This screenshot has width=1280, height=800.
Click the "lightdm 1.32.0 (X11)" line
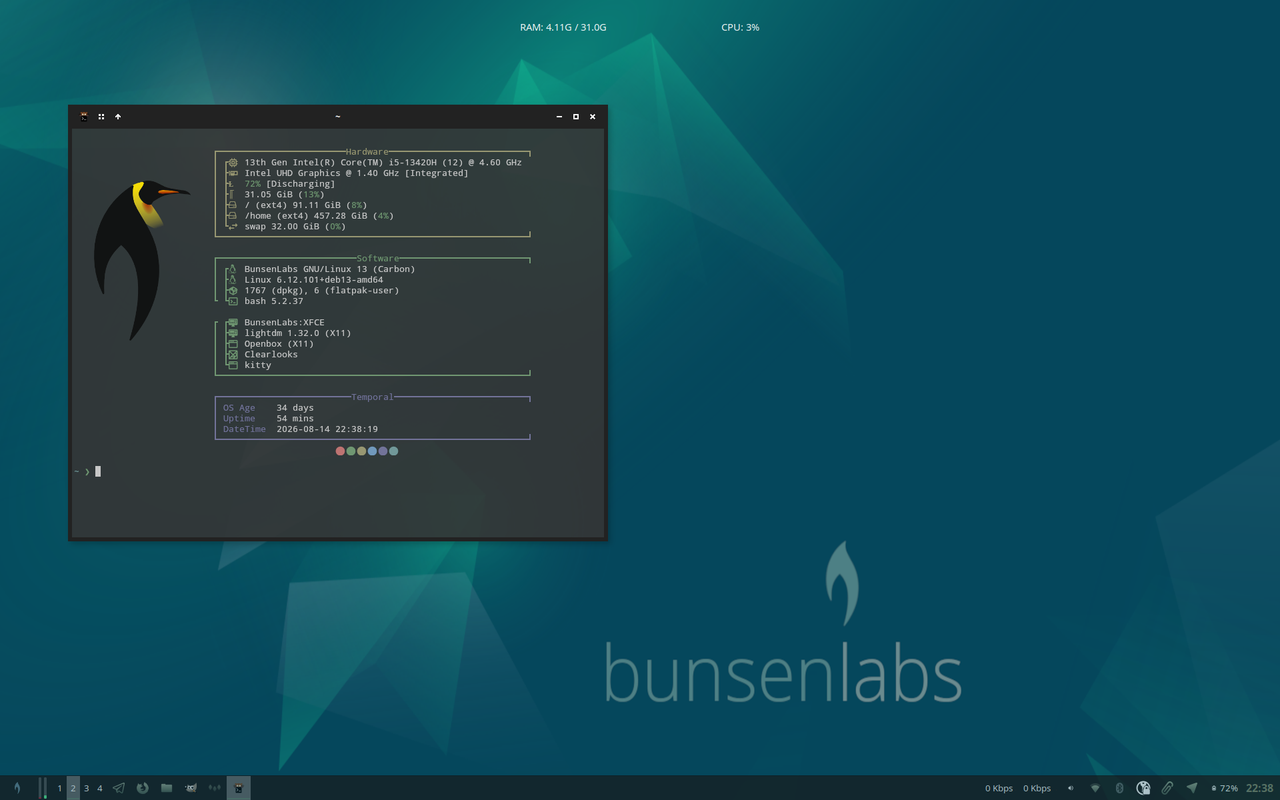click(298, 333)
